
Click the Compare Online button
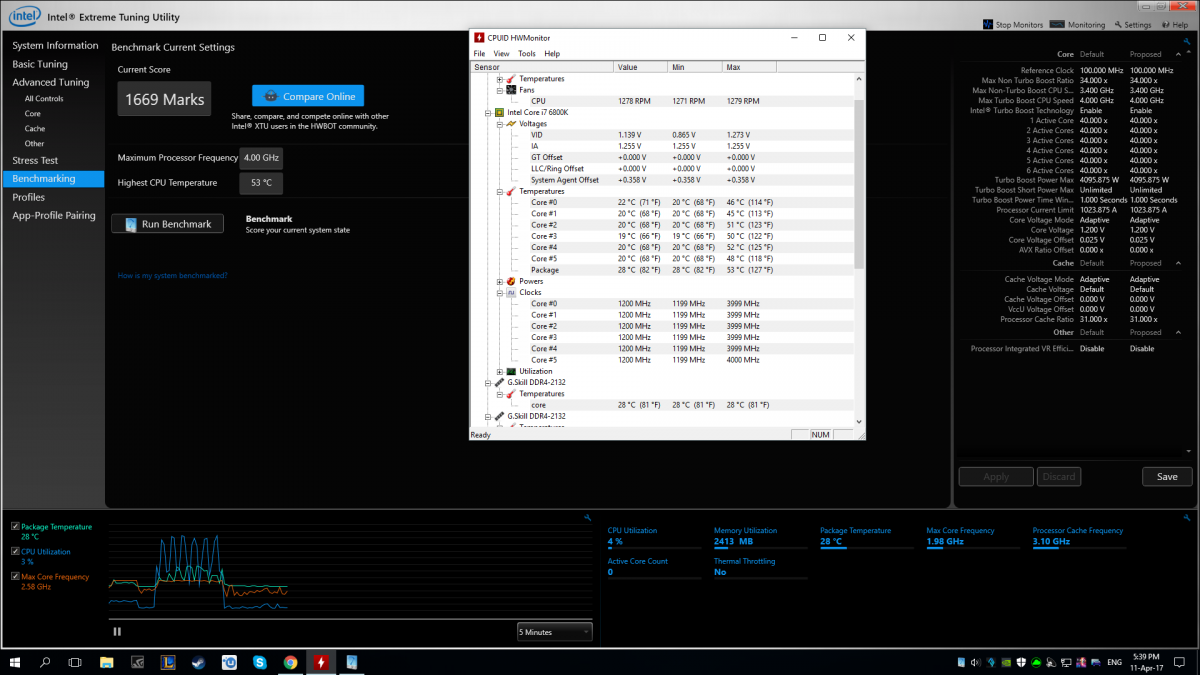[x=308, y=96]
